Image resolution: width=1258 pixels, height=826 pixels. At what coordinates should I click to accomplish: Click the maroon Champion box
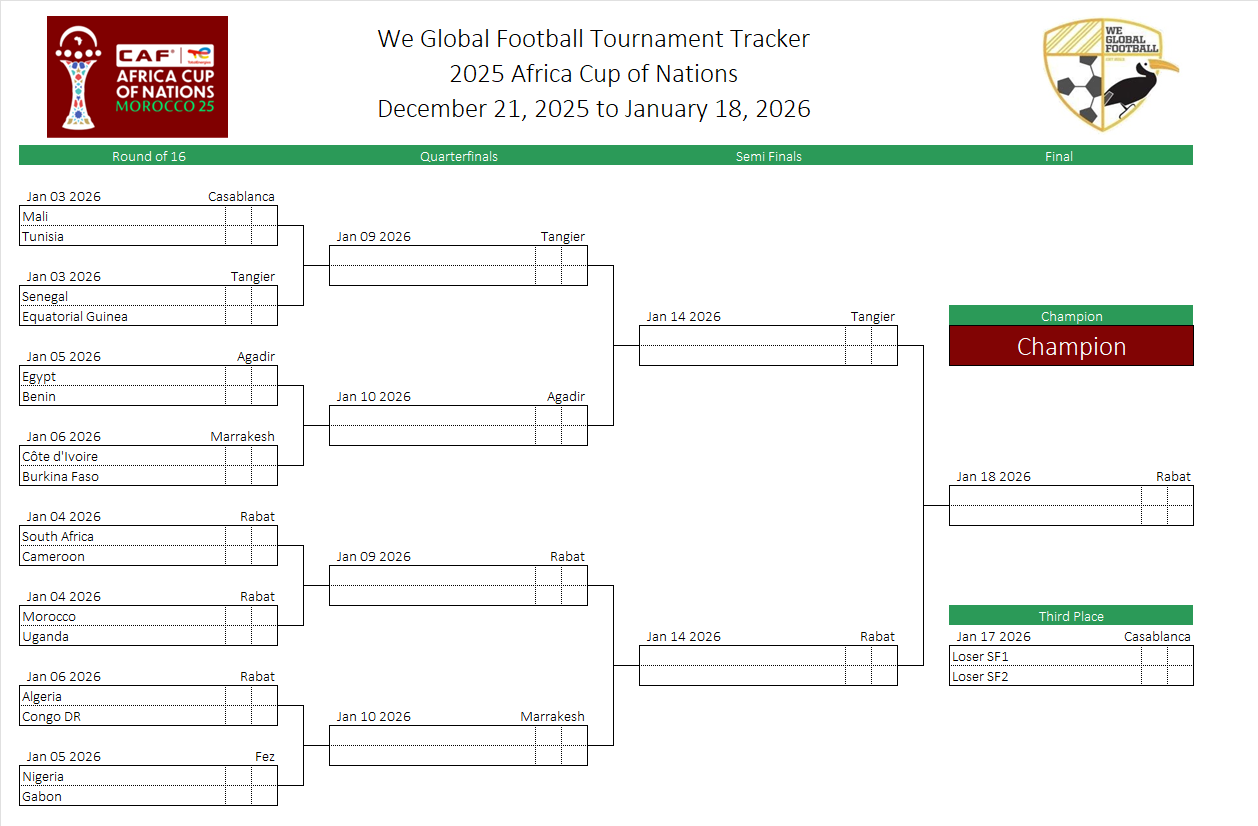pos(1071,346)
